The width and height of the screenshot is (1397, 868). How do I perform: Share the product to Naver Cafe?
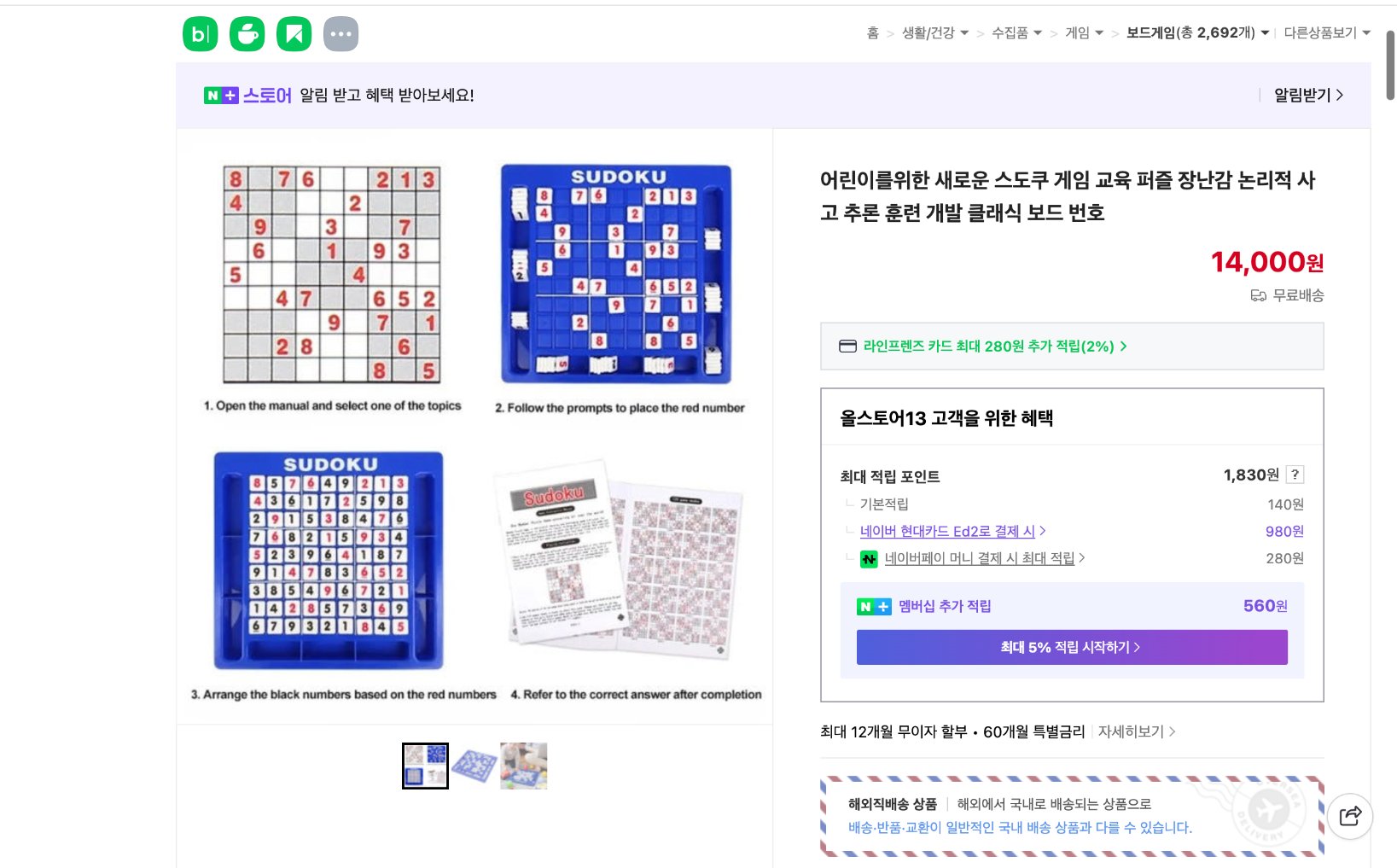(x=247, y=34)
